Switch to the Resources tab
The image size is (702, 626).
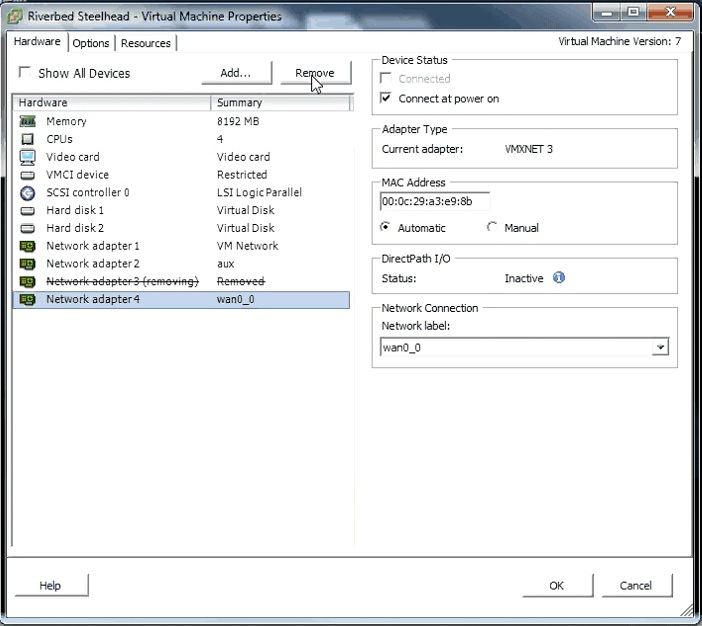tap(146, 43)
